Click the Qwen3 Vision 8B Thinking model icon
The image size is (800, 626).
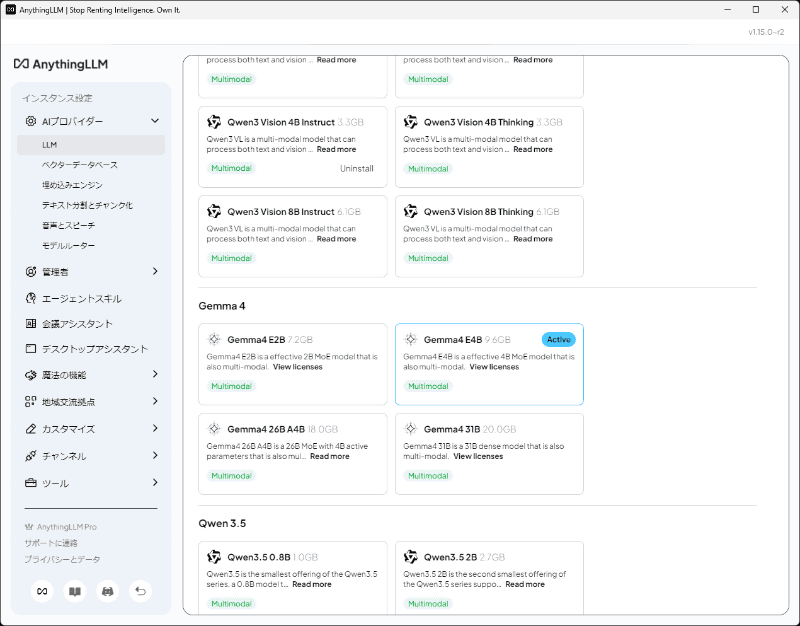411,211
